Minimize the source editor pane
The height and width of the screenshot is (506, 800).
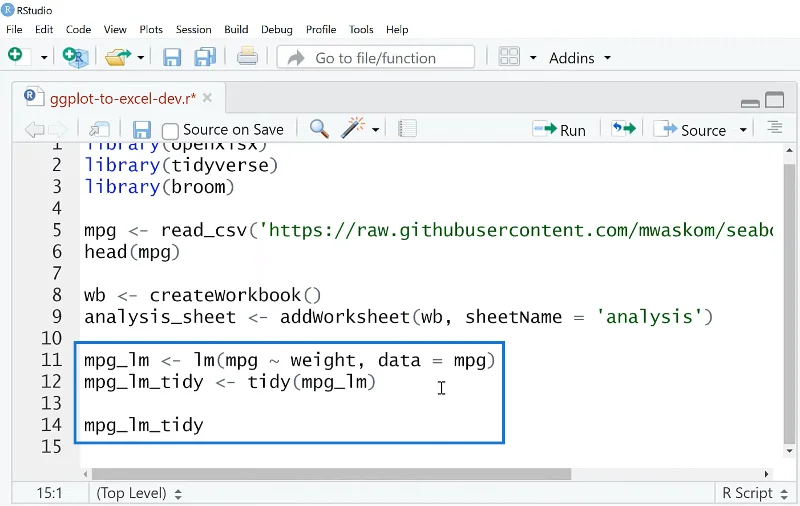tap(750, 104)
